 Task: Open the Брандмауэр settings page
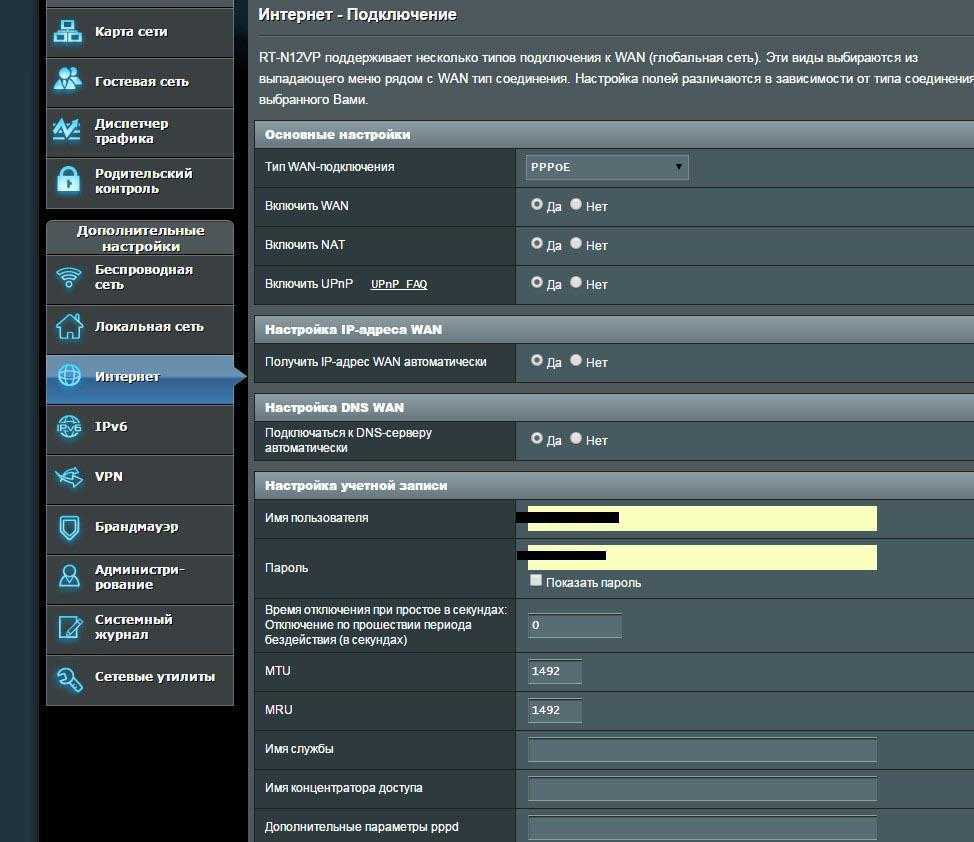pyautogui.click(x=140, y=529)
